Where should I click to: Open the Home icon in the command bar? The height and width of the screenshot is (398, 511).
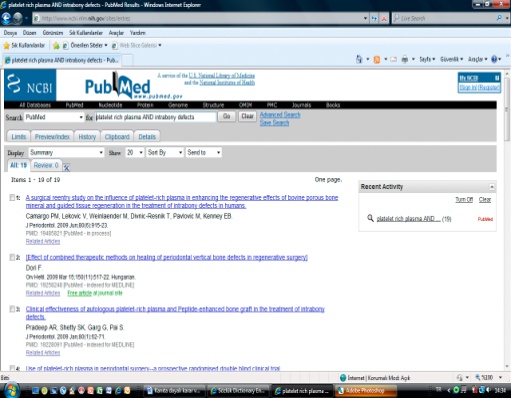pos(359,59)
